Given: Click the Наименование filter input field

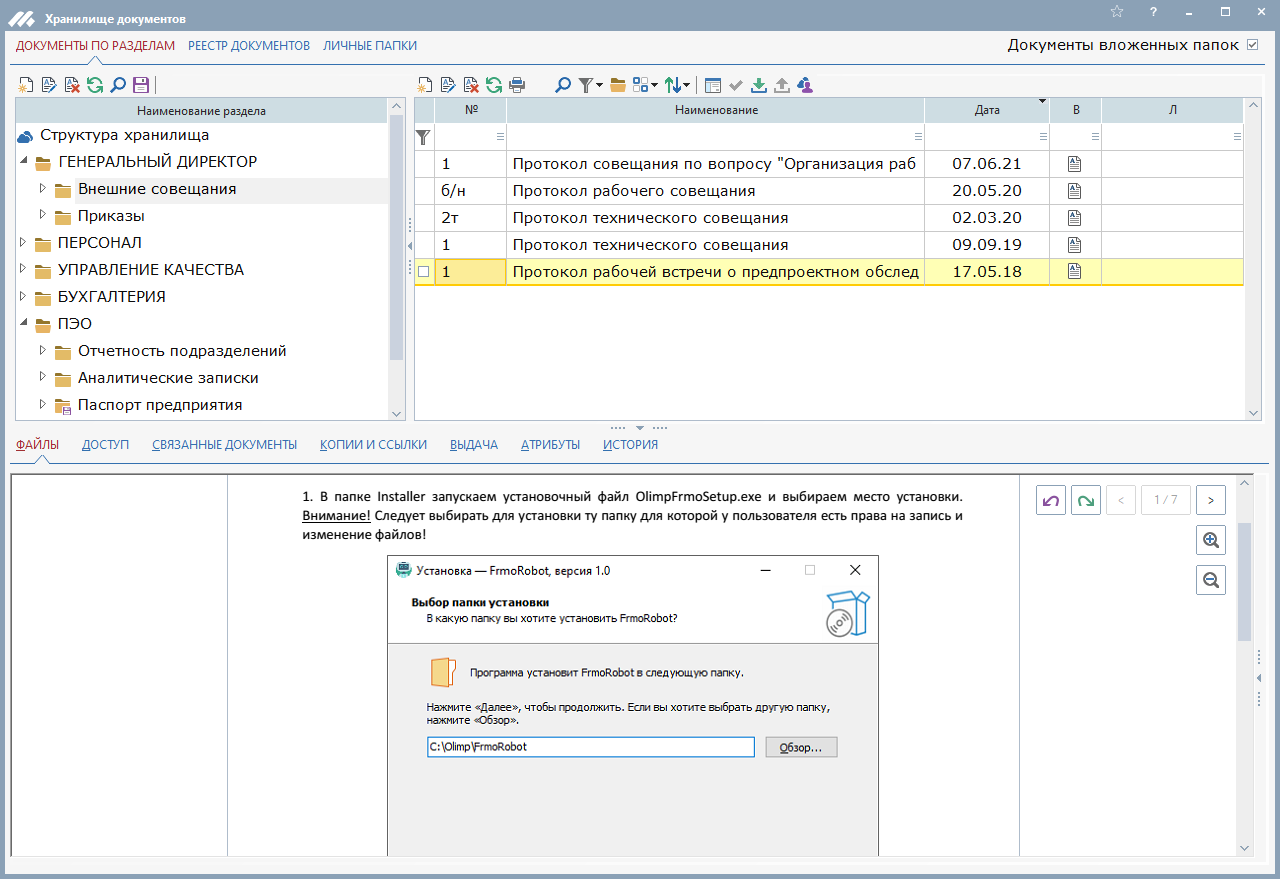Looking at the screenshot, I should (x=716, y=136).
